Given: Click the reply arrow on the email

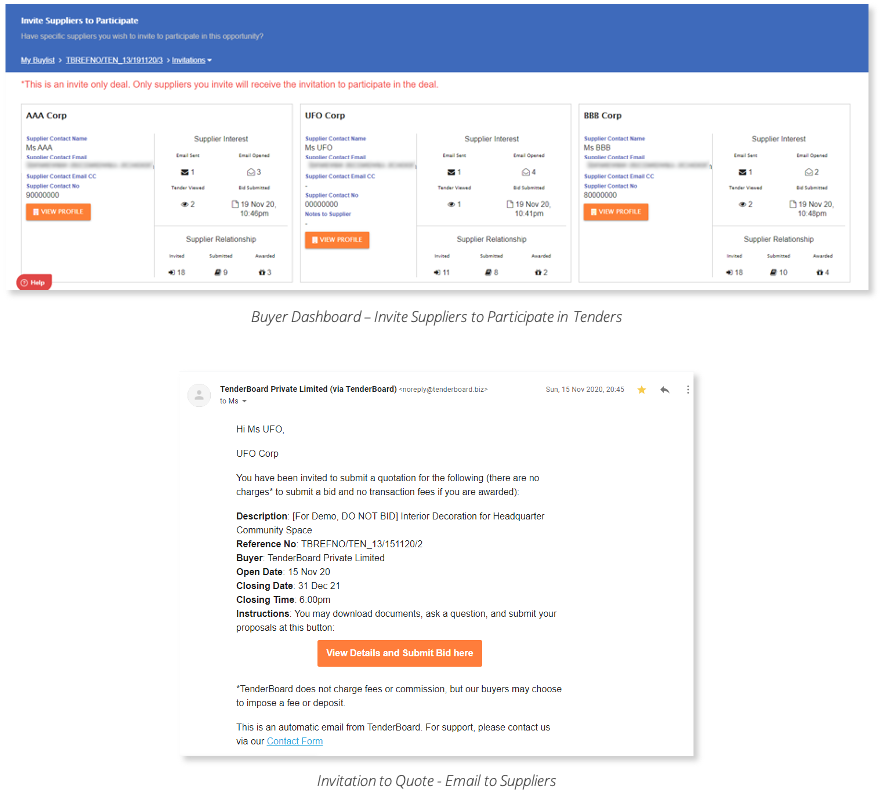Looking at the screenshot, I should pos(665,390).
